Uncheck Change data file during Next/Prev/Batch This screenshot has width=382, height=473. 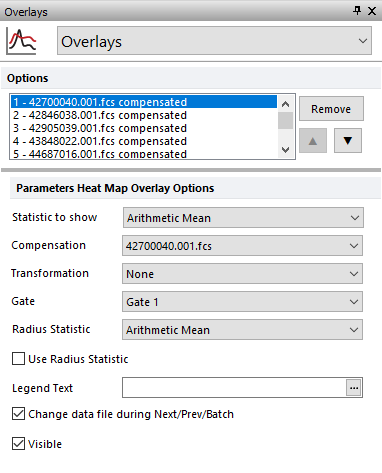(18, 414)
